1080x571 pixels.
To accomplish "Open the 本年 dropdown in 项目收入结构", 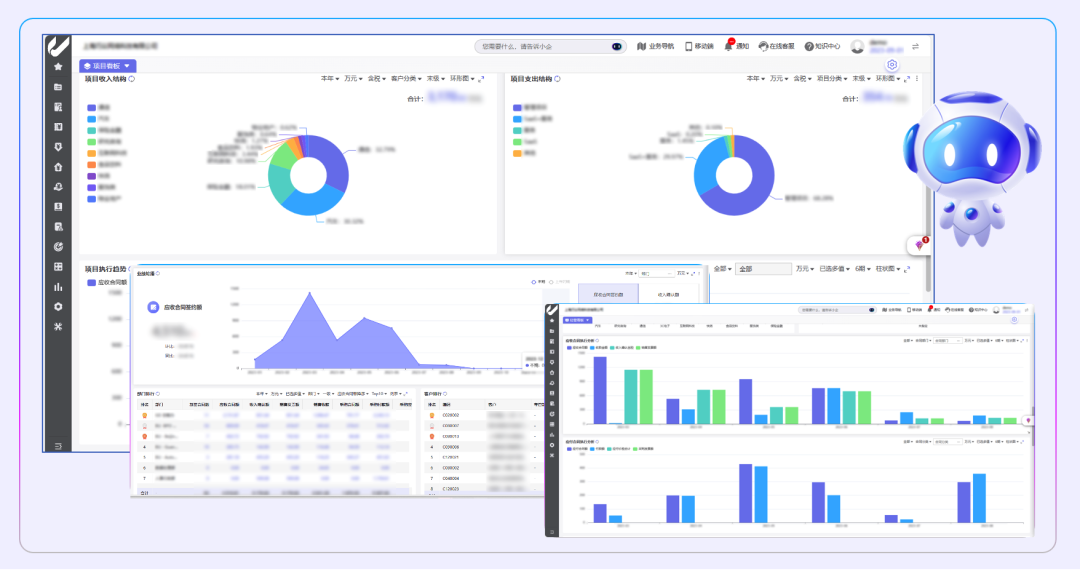I will pos(329,78).
